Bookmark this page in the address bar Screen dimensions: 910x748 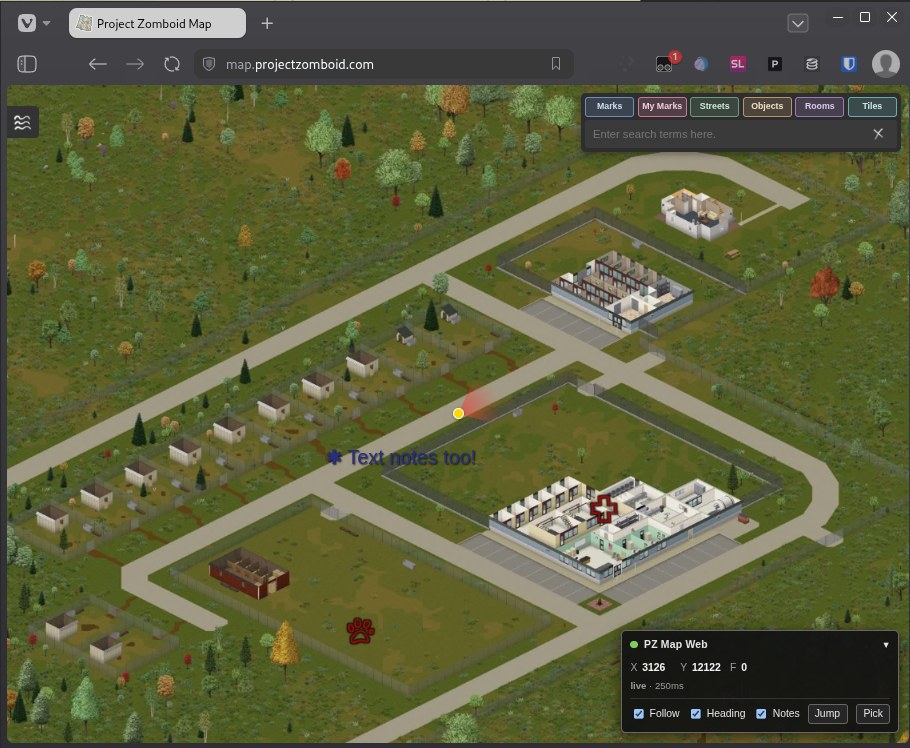point(555,64)
